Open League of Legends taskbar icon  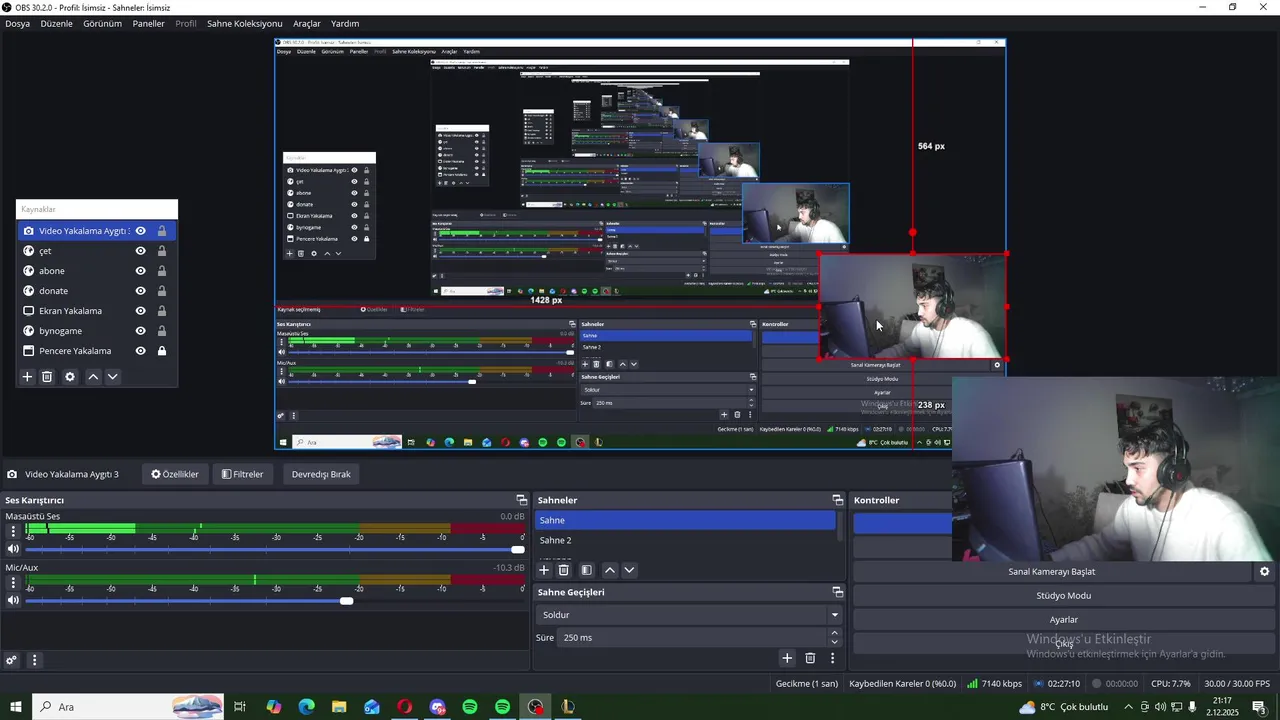pyautogui.click(x=568, y=707)
